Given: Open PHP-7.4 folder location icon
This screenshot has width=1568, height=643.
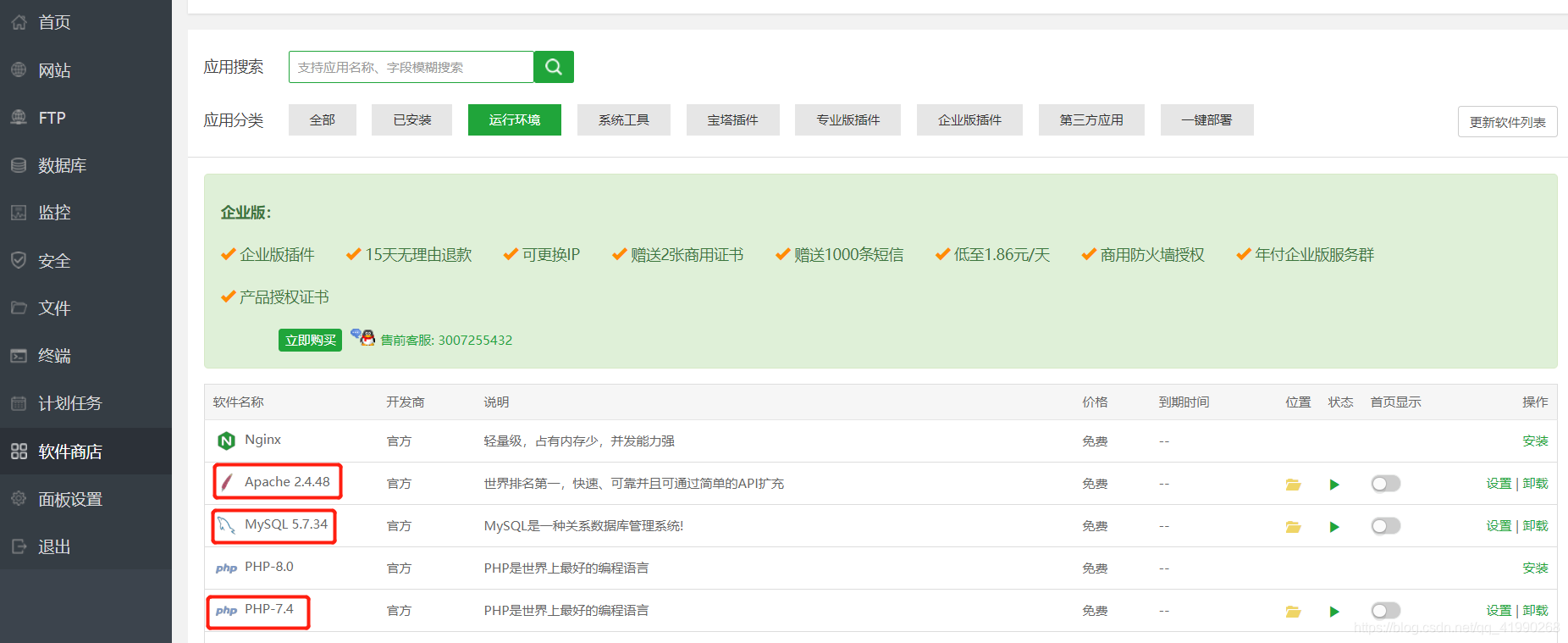Looking at the screenshot, I should click(x=1293, y=612).
